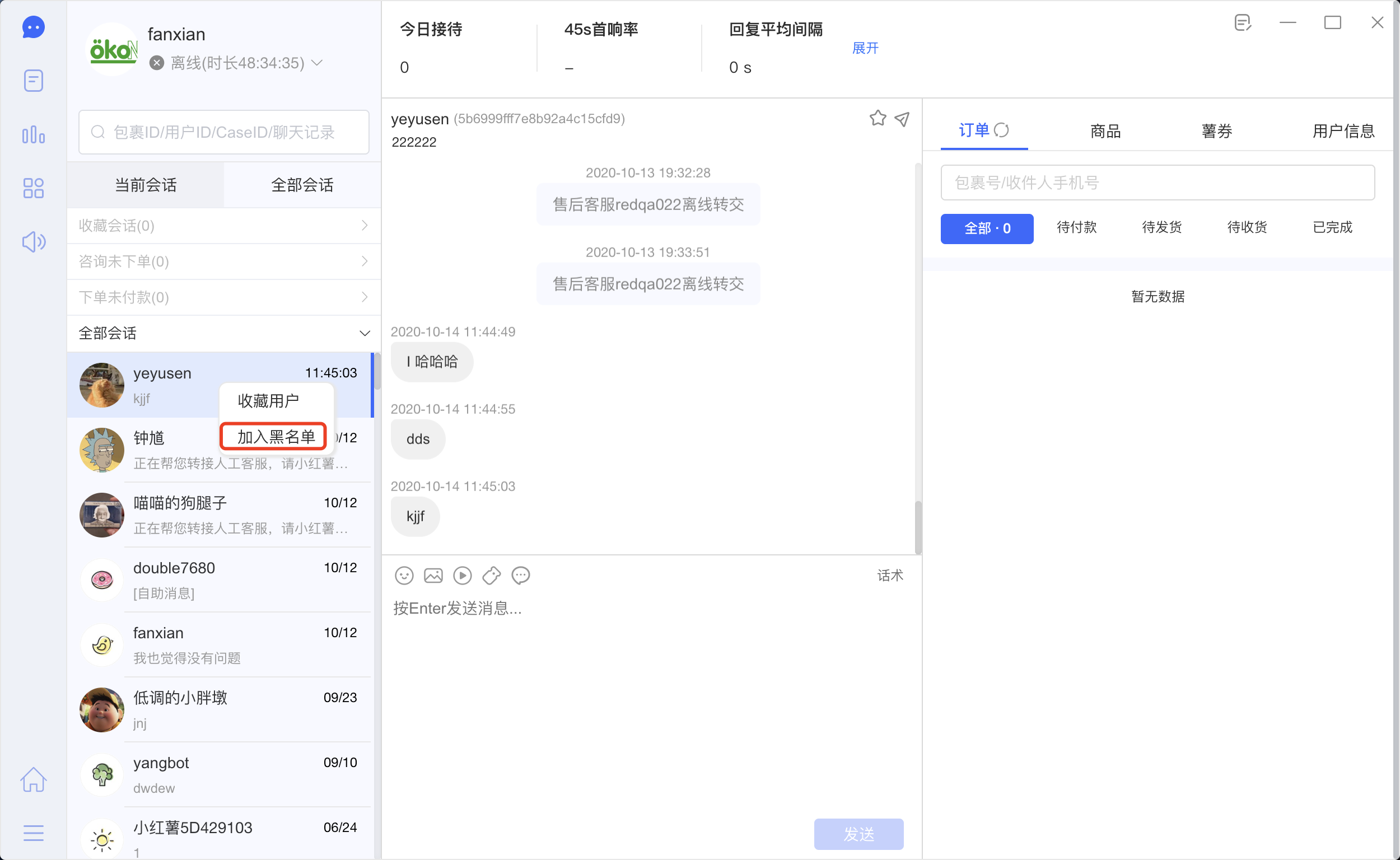Open the speaker announcements sidebar icon
Image resolution: width=1400 pixels, height=860 pixels.
(x=33, y=242)
